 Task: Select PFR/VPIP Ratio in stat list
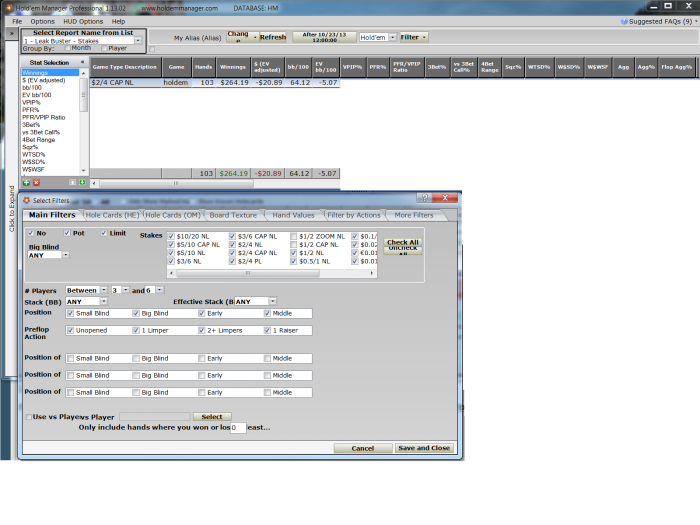[44, 117]
